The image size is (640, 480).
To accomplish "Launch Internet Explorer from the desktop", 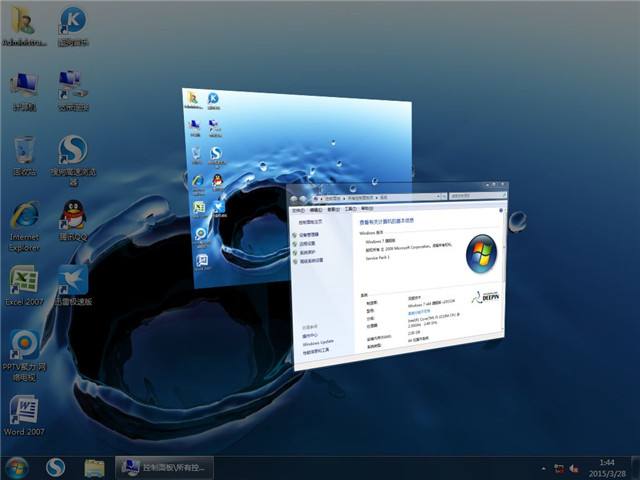I will click(x=24, y=227).
